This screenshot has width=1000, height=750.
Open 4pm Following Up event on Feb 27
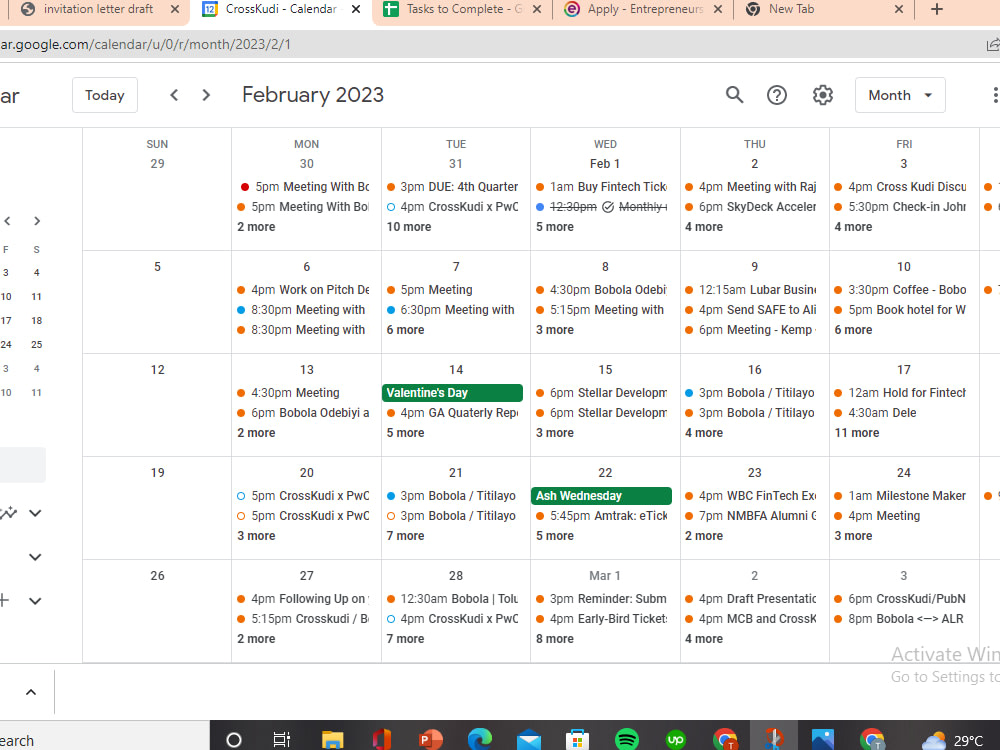coord(303,599)
